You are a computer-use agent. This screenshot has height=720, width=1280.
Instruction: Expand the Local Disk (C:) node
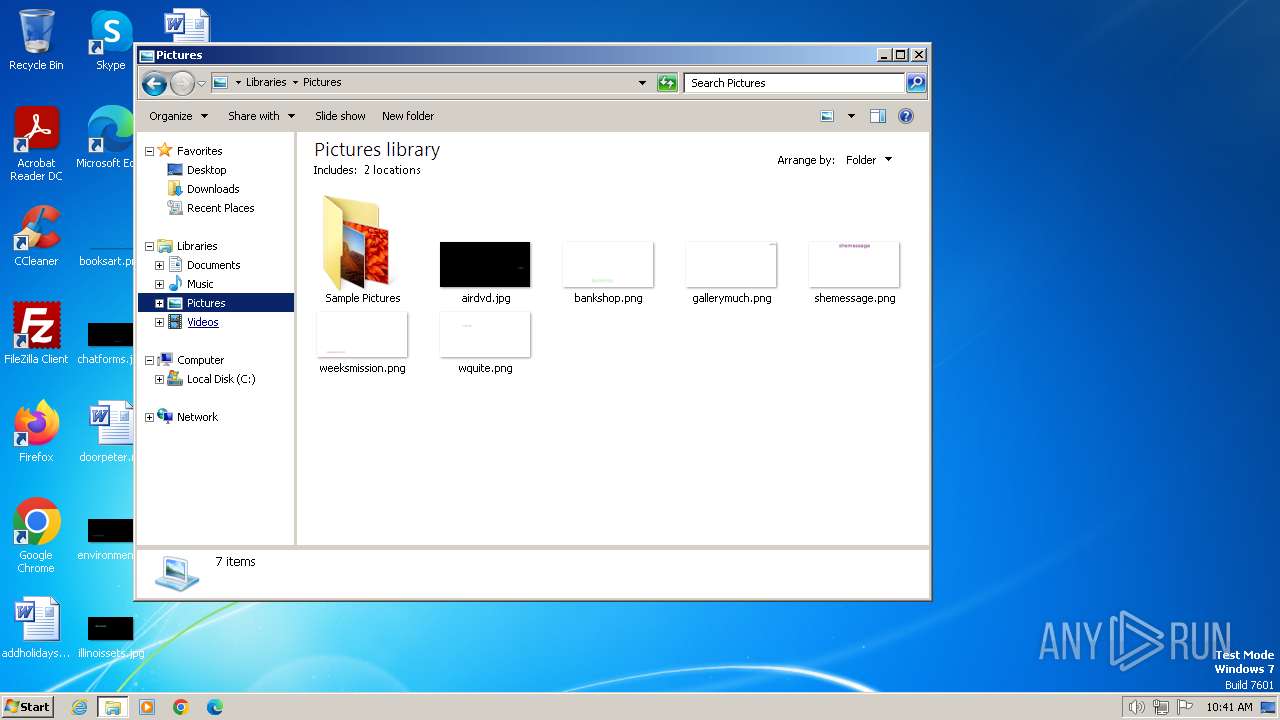[159, 379]
